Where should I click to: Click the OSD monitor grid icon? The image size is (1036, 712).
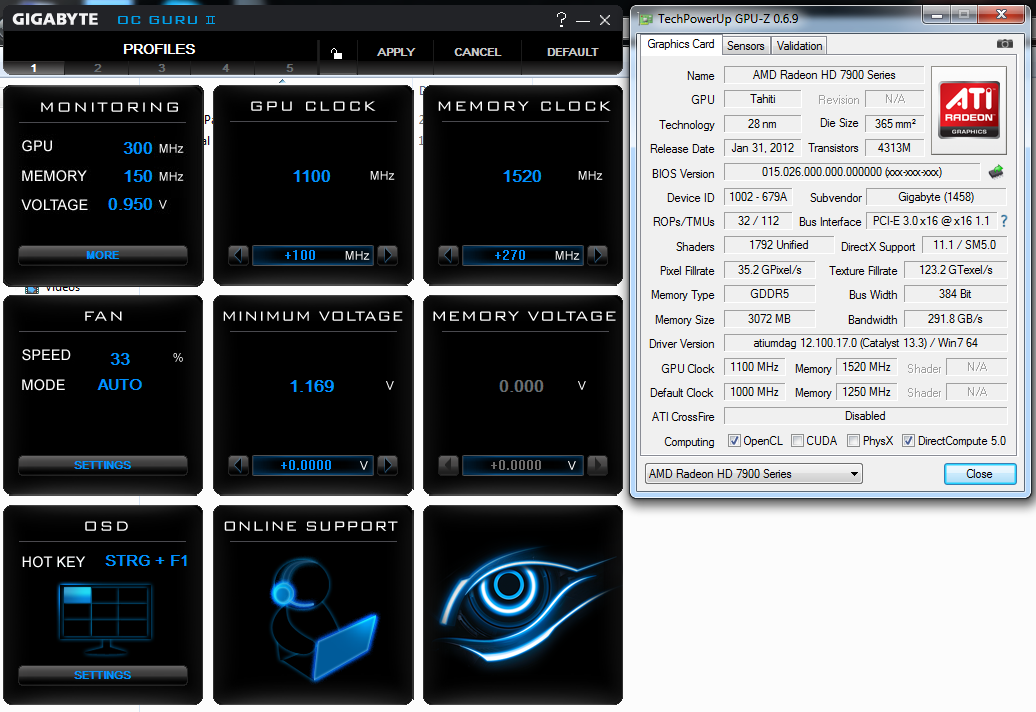[x=105, y=618]
